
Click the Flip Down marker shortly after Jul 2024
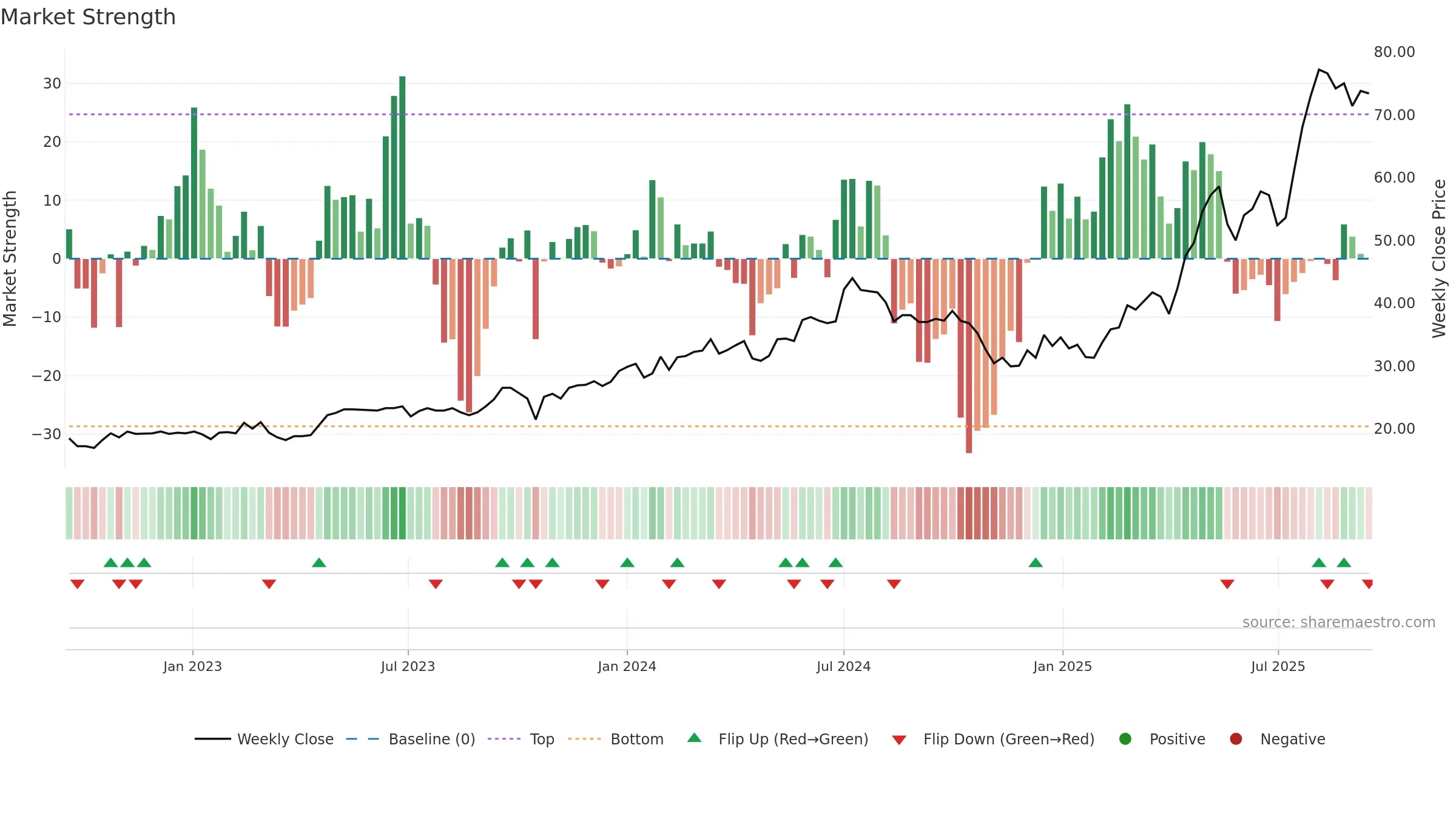894,584
